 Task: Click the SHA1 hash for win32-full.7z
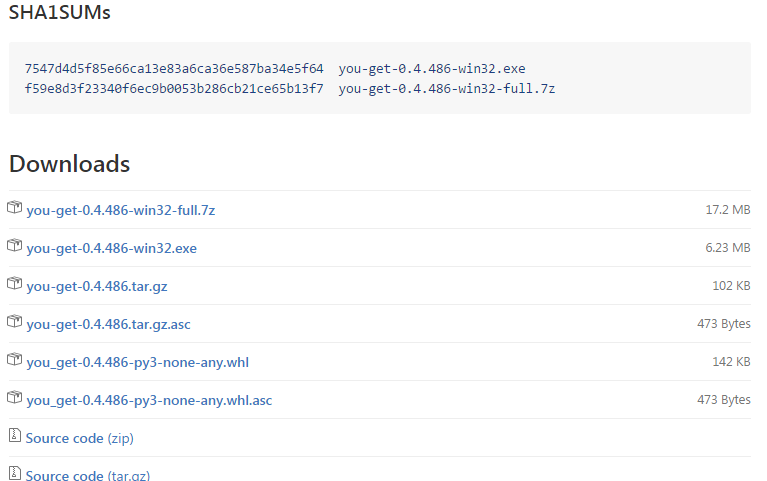[x=174, y=89]
